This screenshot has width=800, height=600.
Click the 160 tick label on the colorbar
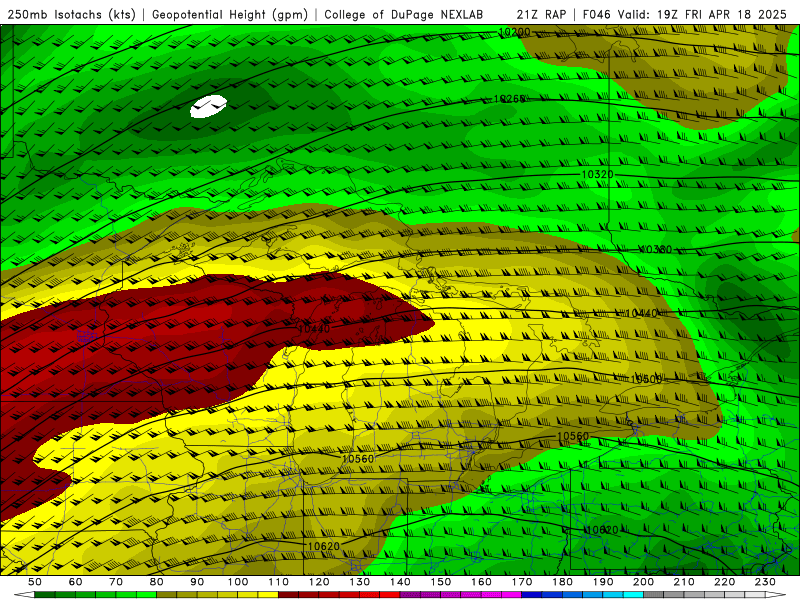click(481, 582)
